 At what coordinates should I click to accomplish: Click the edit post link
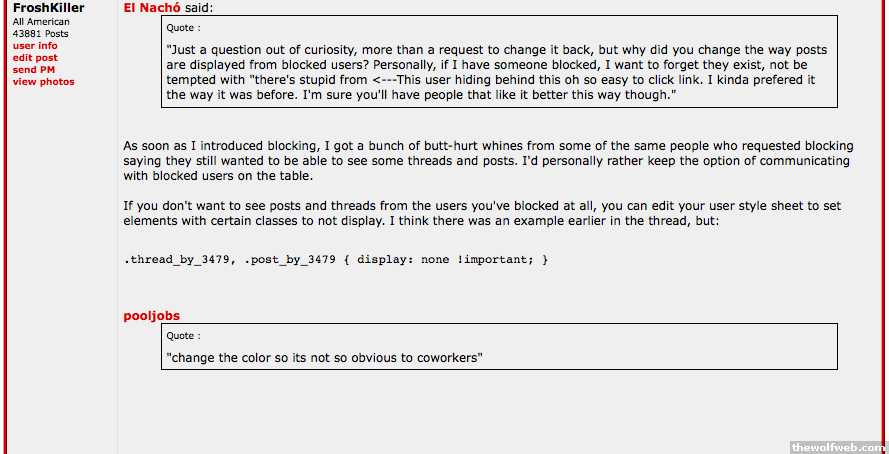(35, 58)
